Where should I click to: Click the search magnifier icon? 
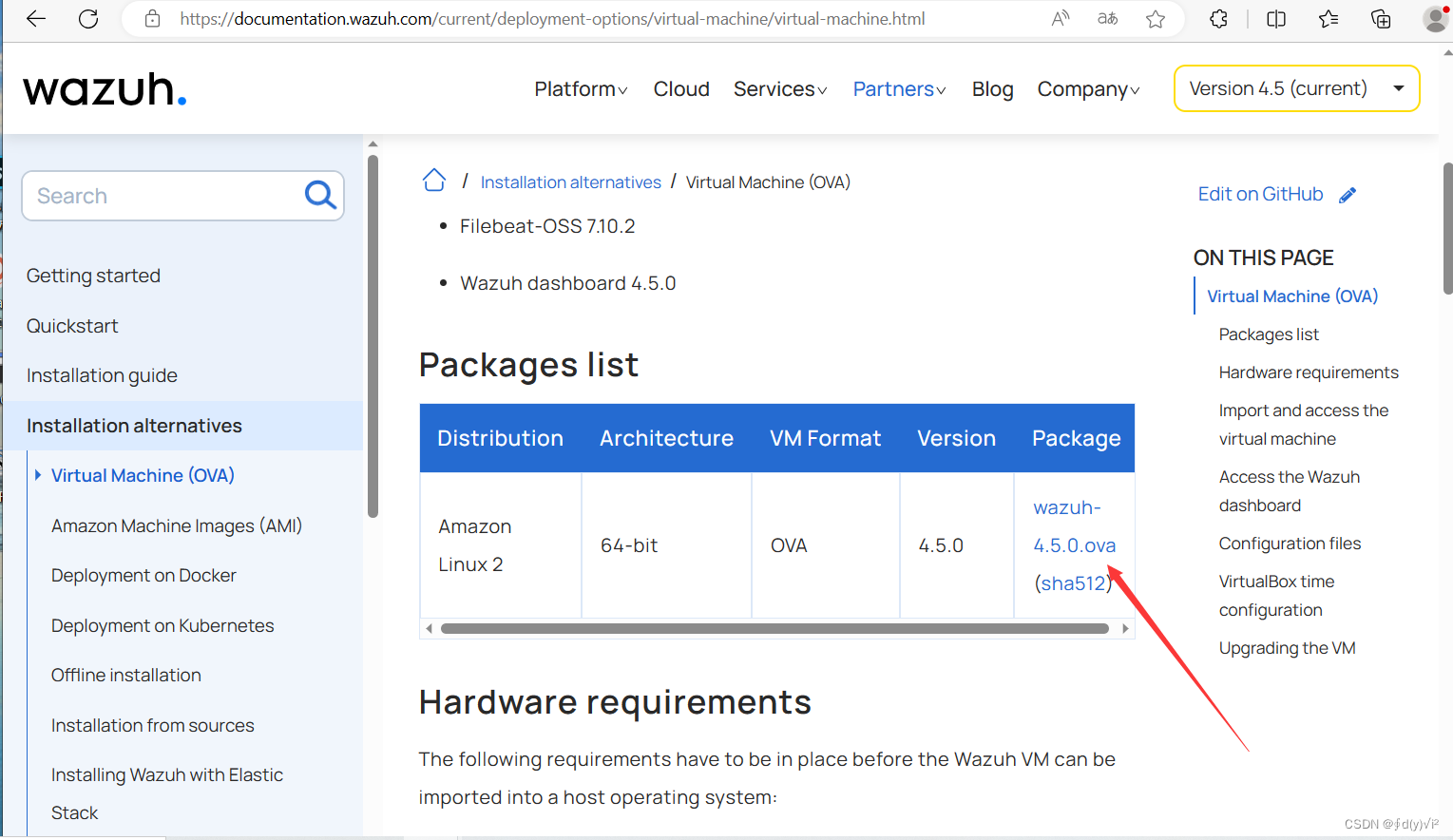point(320,195)
